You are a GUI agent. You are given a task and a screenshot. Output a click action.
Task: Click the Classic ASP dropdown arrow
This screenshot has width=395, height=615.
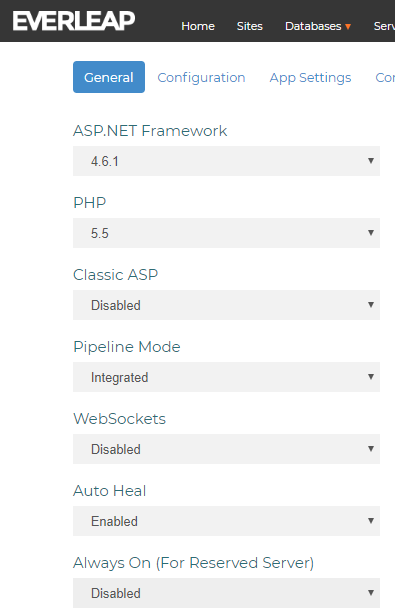[x=371, y=305]
